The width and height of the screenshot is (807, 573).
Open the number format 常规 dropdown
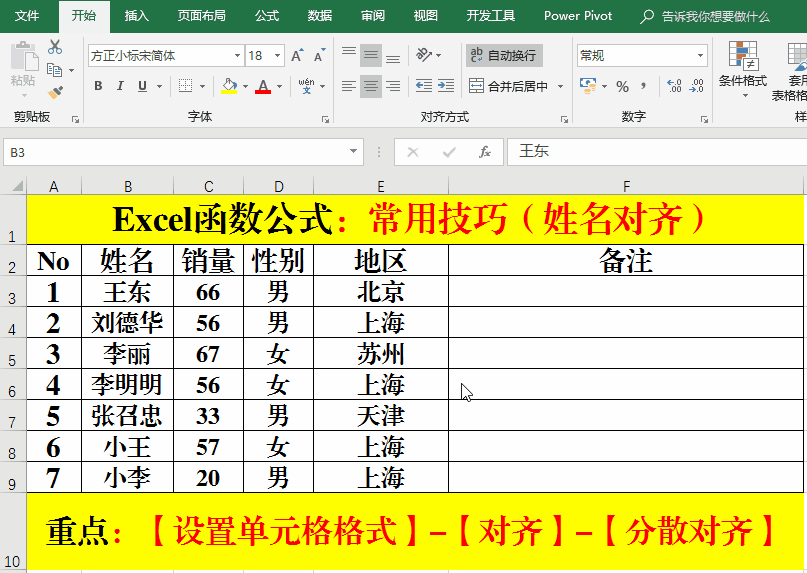click(x=700, y=56)
